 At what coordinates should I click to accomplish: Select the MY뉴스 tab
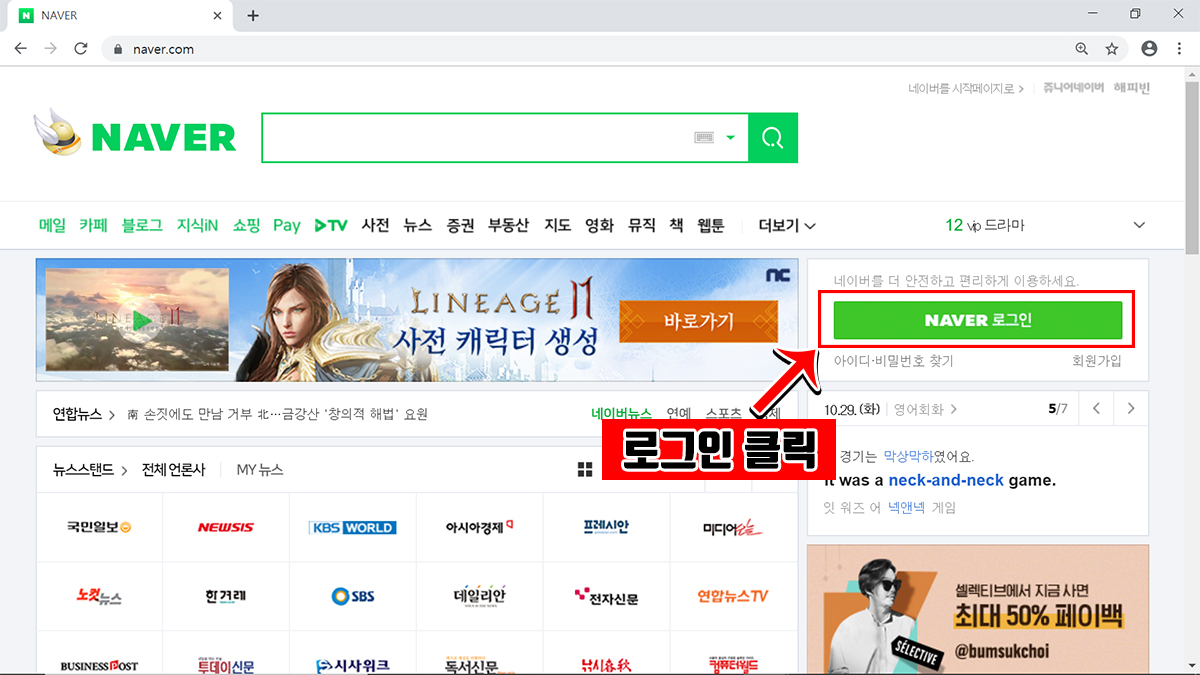260,469
